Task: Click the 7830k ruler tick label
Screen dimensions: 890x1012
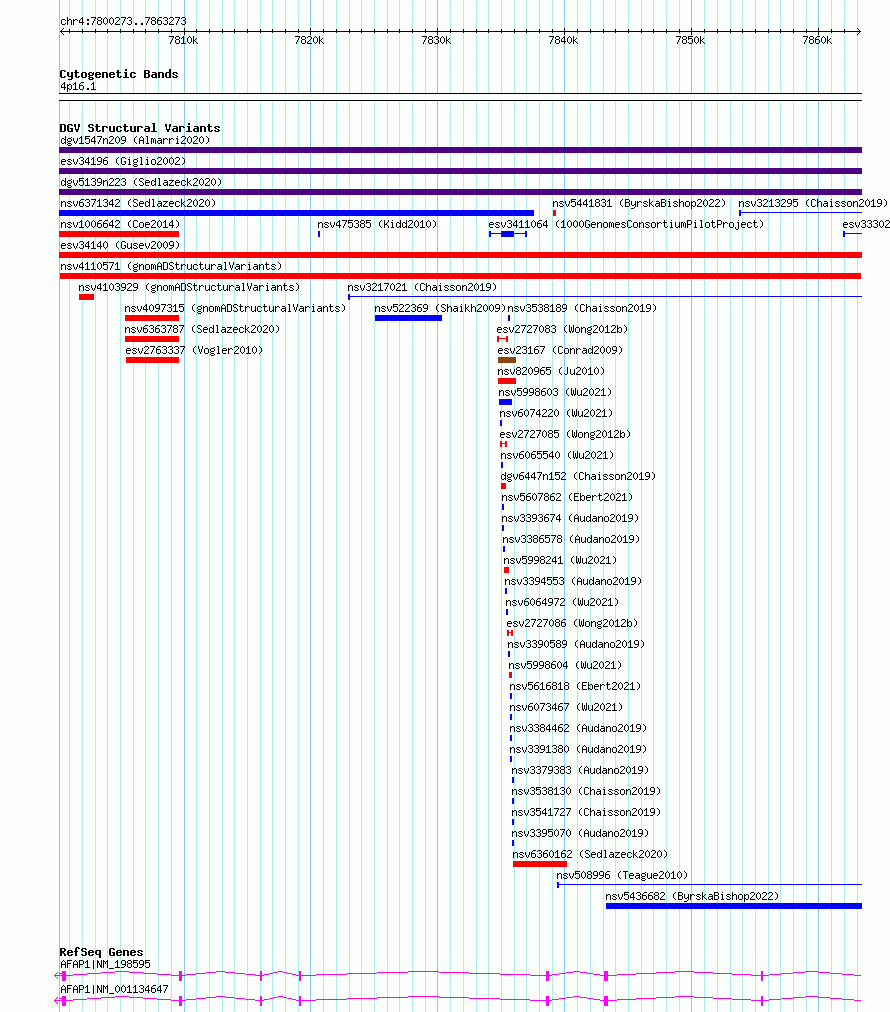Action: click(x=436, y=40)
